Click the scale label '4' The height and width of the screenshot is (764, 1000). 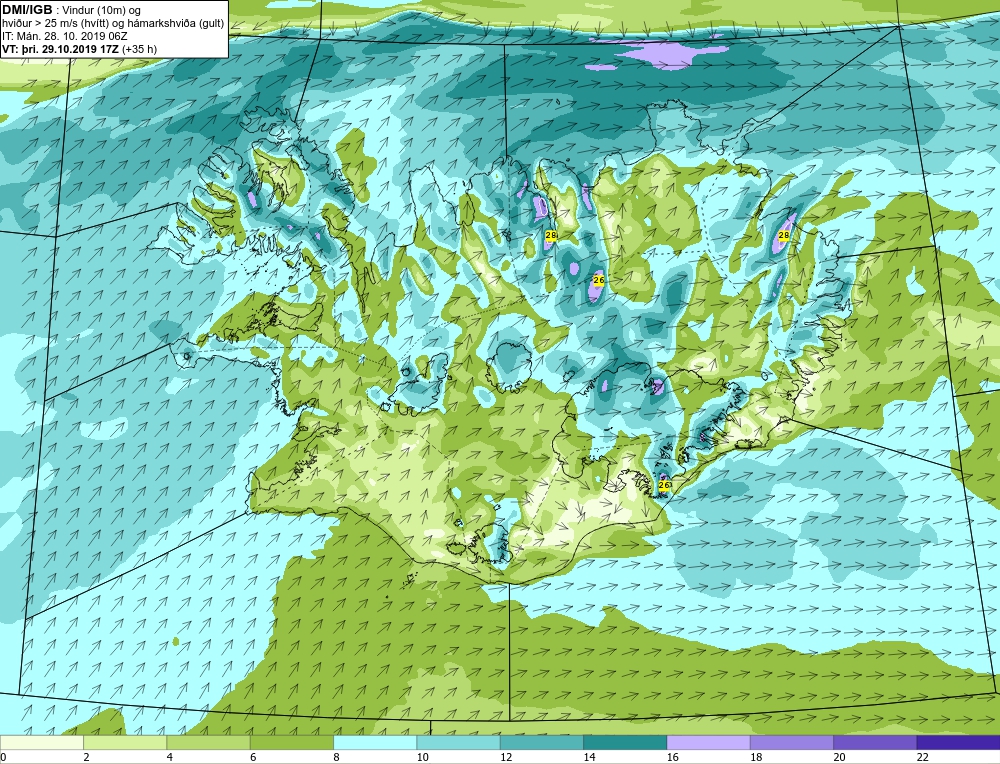coord(170,758)
